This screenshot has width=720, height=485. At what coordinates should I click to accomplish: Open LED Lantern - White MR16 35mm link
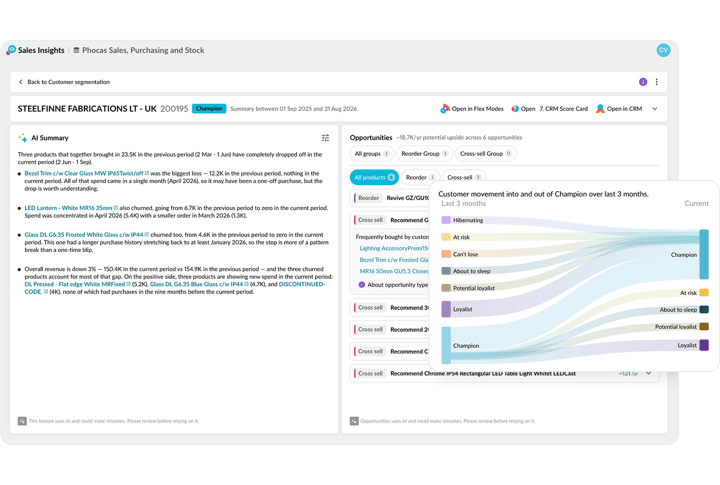tap(71, 208)
